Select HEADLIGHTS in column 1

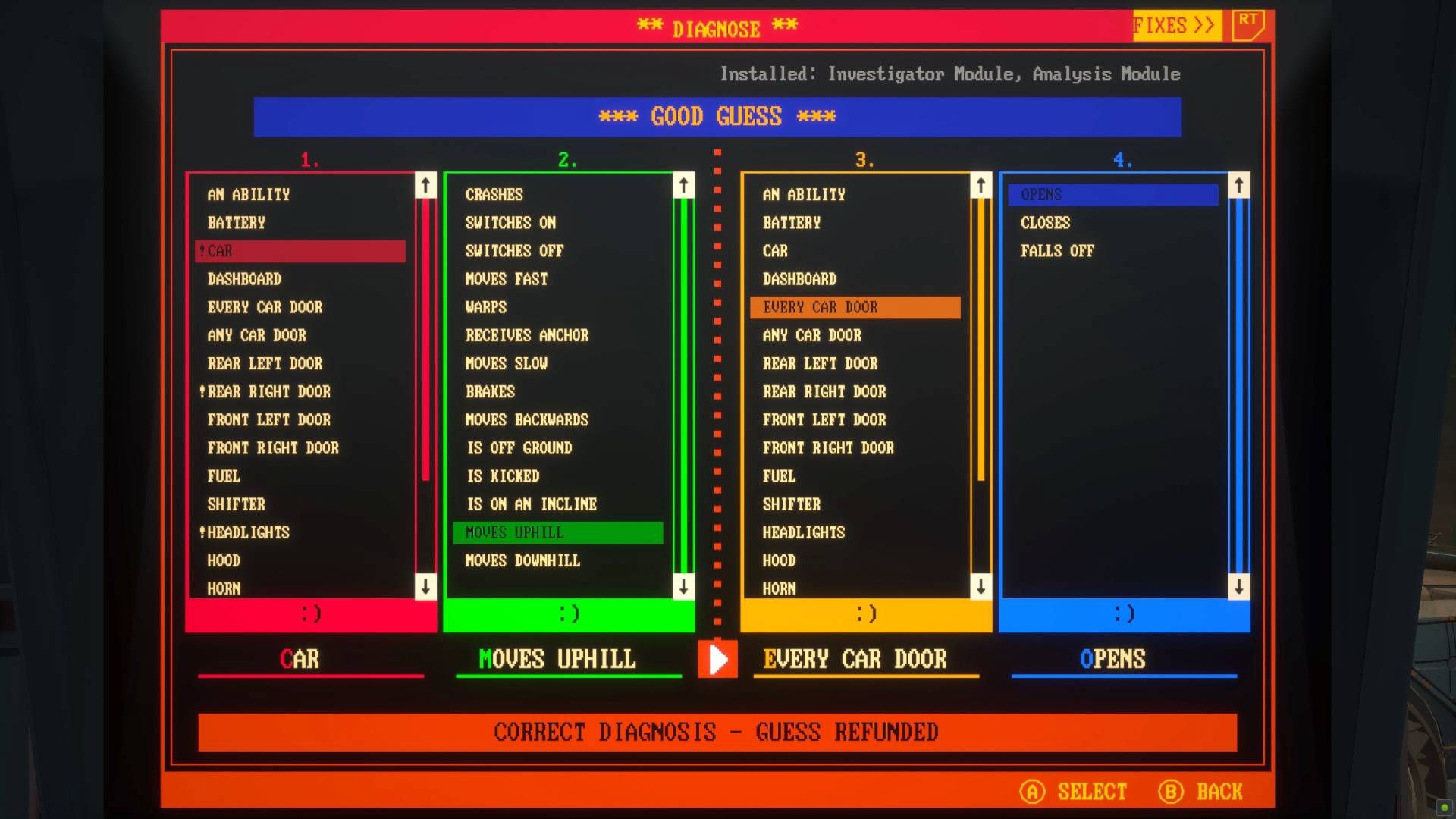pos(247,532)
